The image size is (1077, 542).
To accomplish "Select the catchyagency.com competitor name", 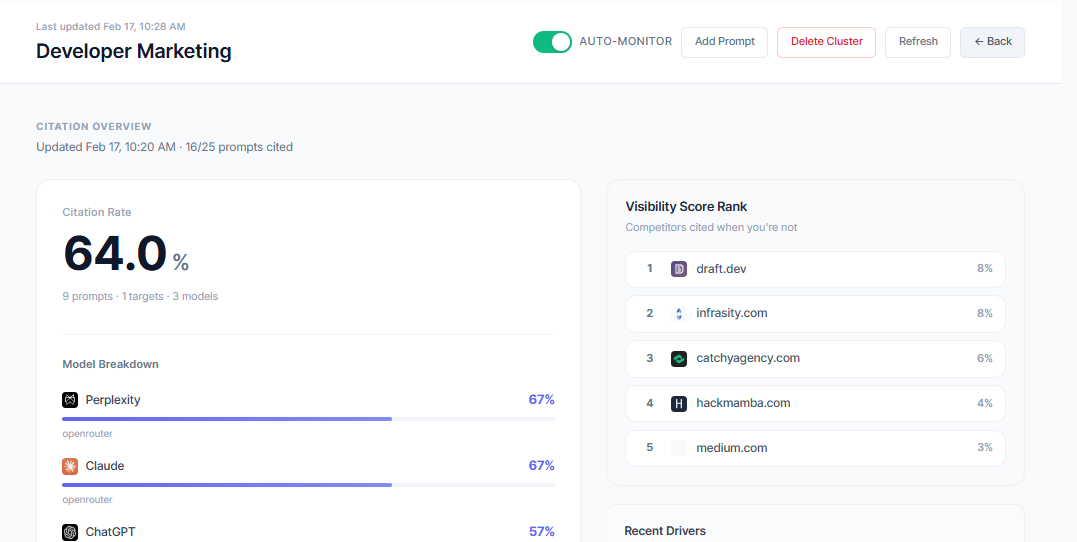I will 748,358.
